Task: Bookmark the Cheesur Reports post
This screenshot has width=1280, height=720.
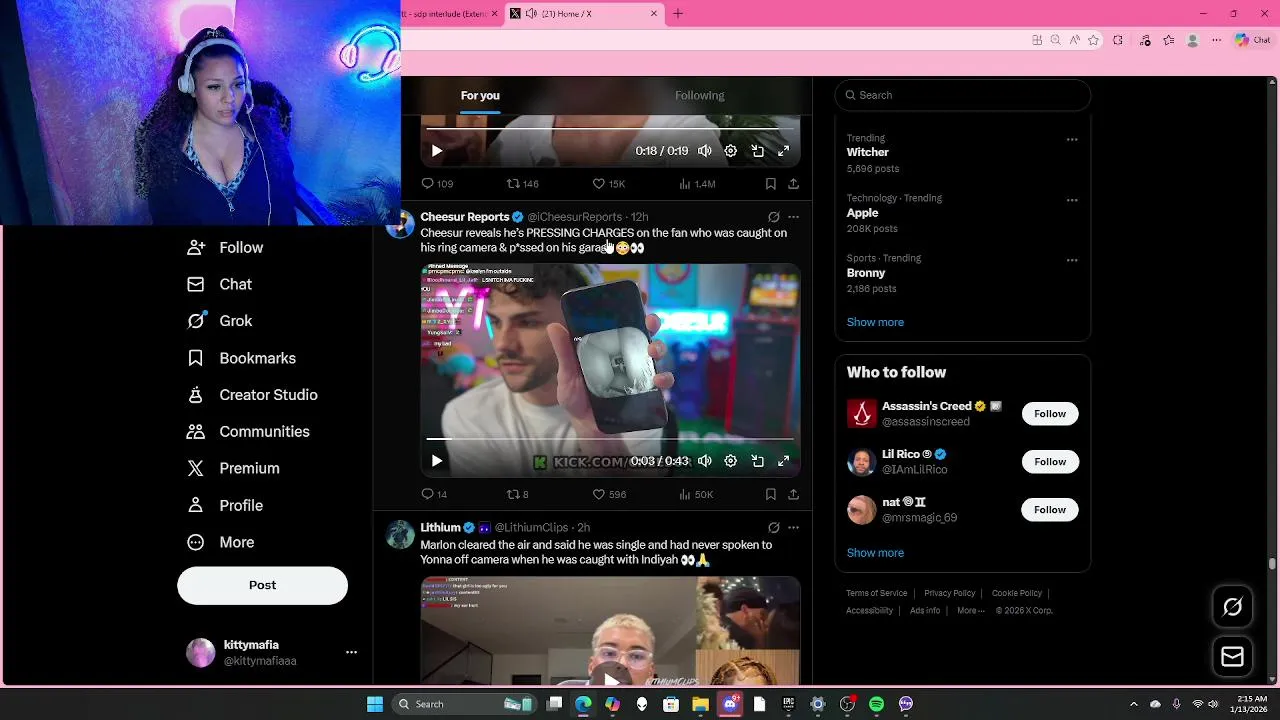Action: click(770, 494)
